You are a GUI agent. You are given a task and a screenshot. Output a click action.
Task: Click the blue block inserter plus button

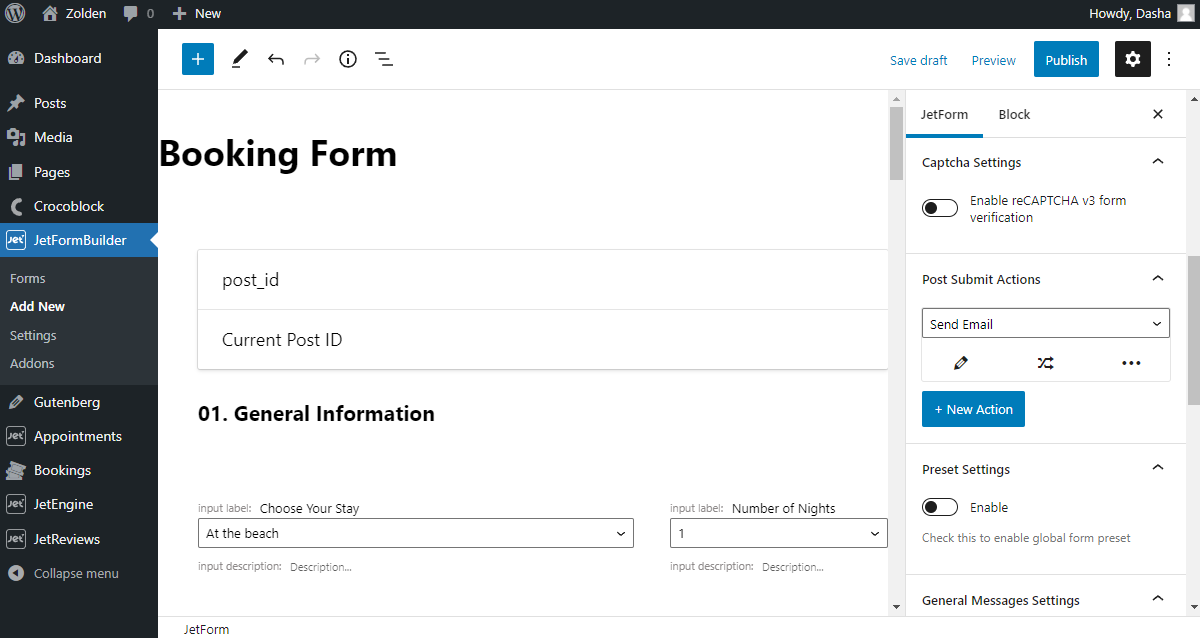pos(198,59)
